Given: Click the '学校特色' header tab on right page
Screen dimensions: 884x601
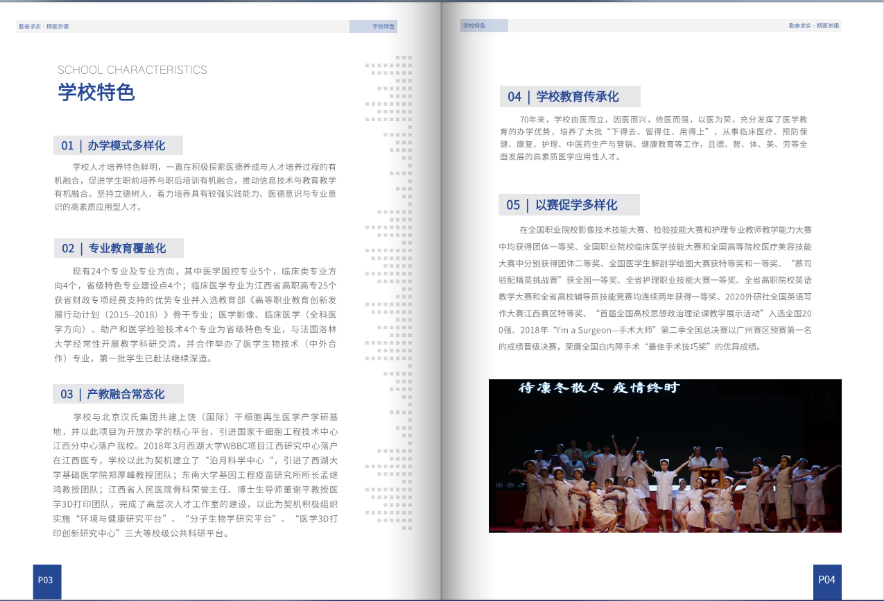Looking at the screenshot, I should point(484,25).
